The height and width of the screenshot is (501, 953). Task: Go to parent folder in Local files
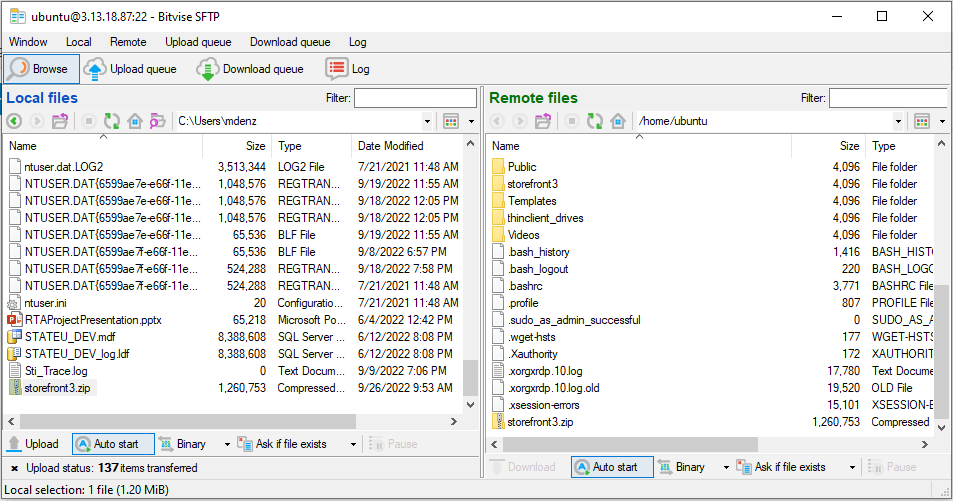60,121
